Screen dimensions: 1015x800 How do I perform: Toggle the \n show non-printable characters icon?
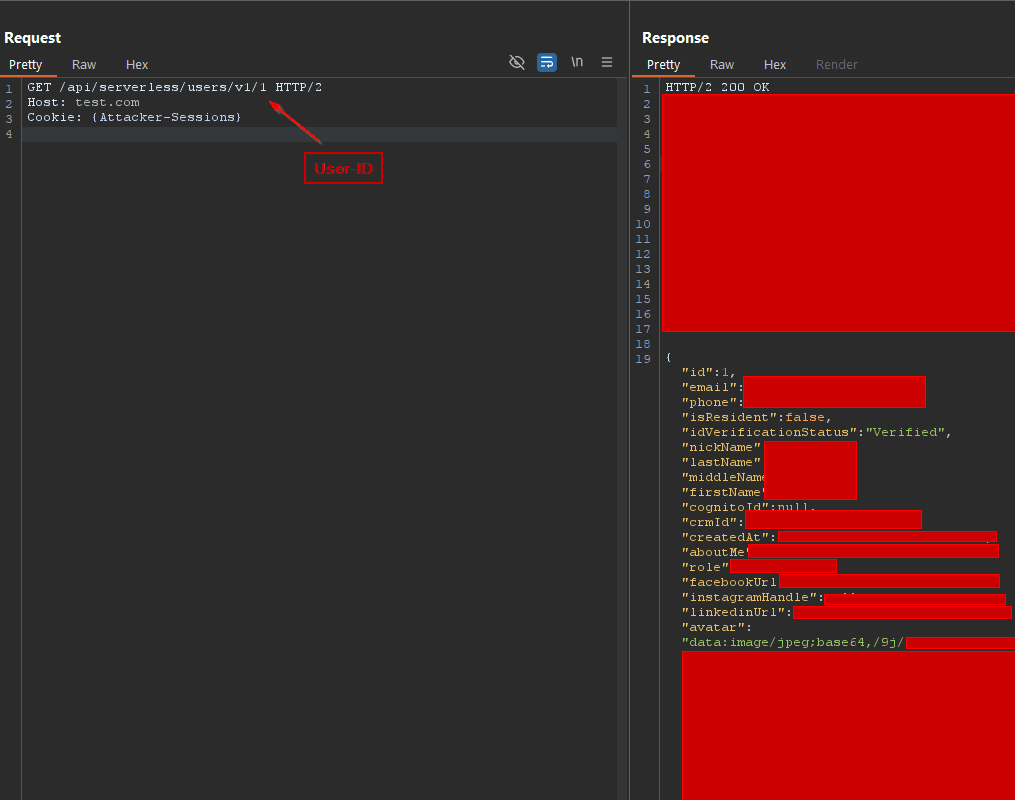(x=577, y=62)
